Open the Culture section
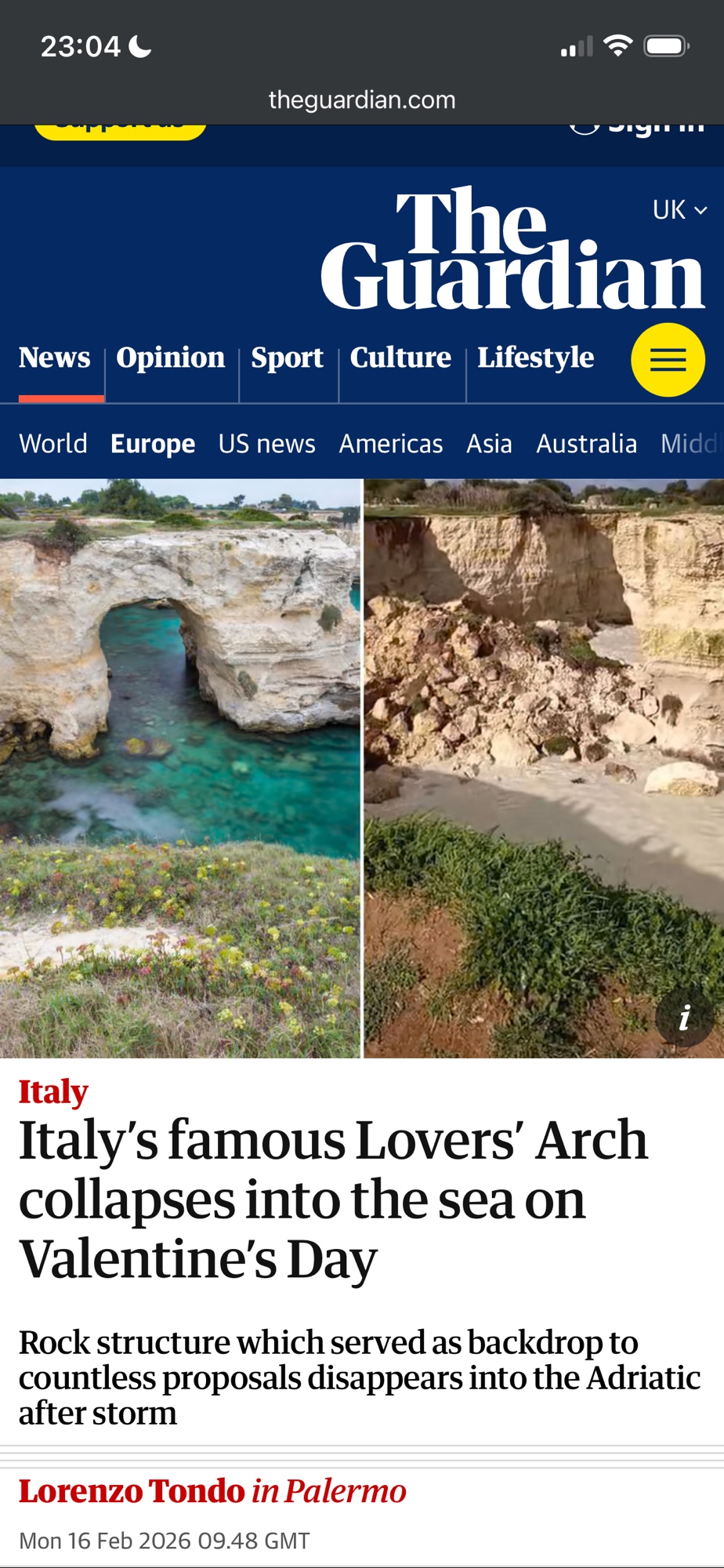Screen dimensions: 724x1568 click(400, 358)
